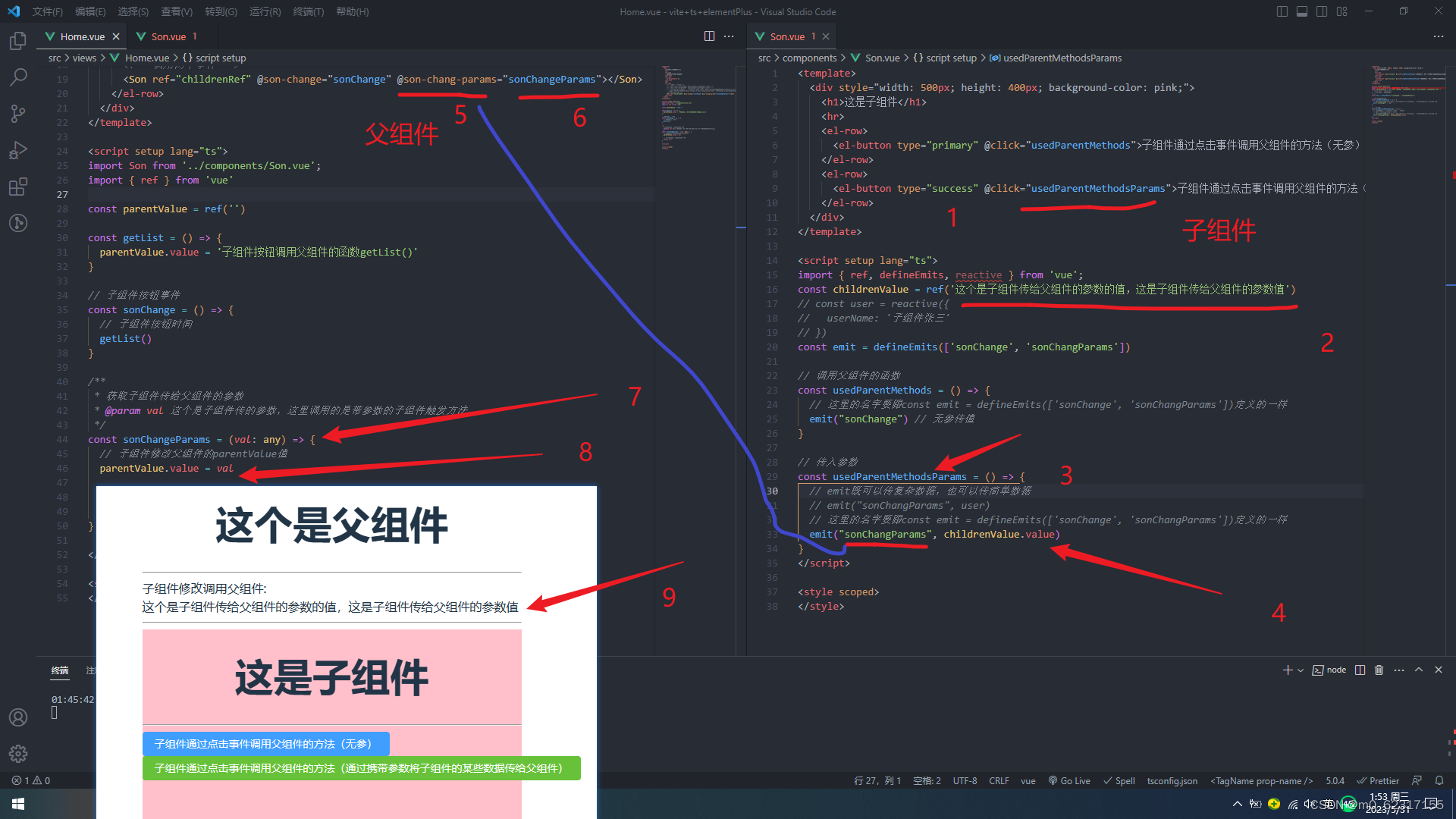Open the 编辑(E) menu
Screen dimensions: 1456x819
[x=90, y=11]
